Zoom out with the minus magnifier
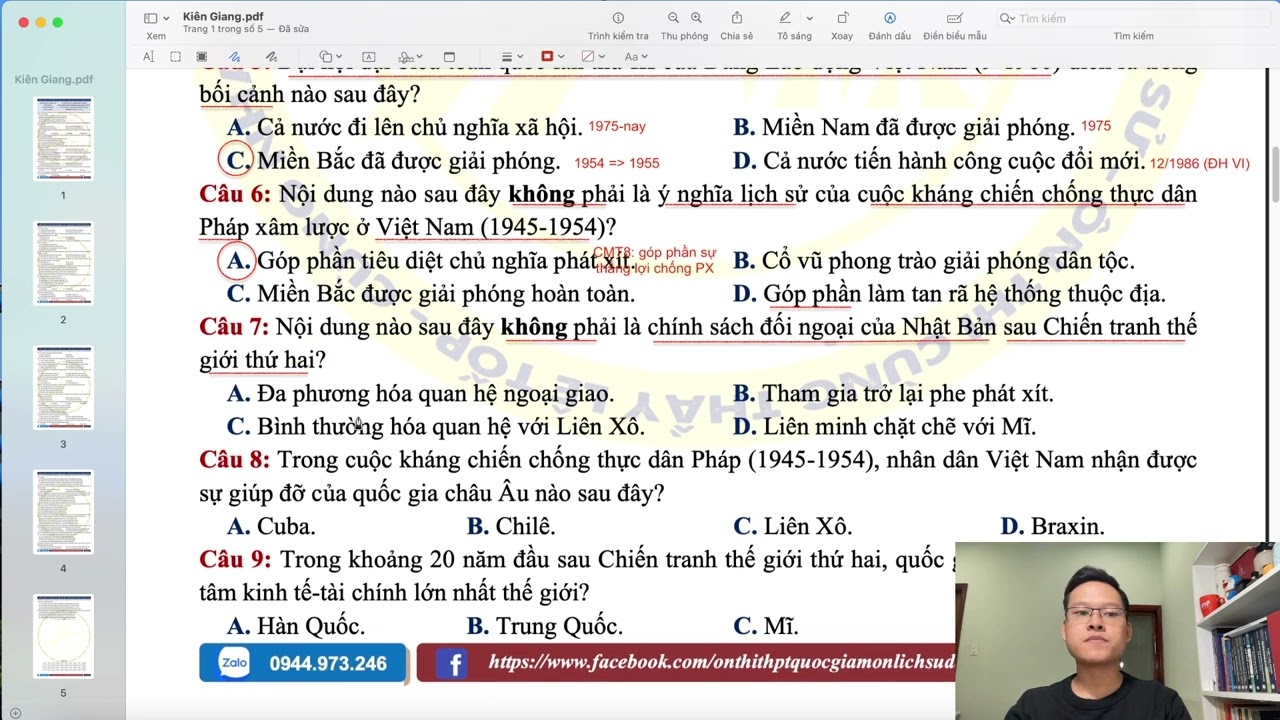The image size is (1280, 720). point(673,18)
